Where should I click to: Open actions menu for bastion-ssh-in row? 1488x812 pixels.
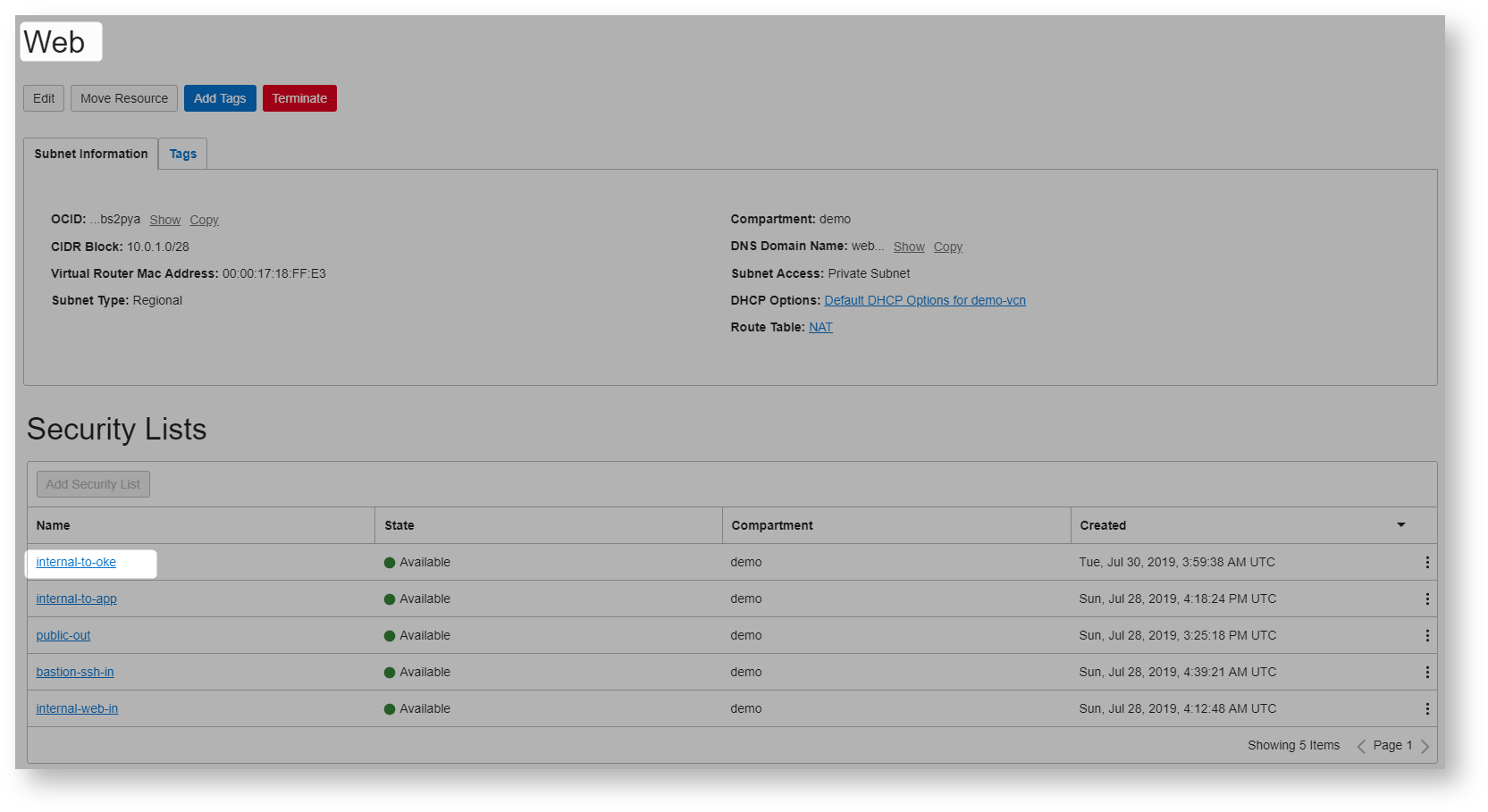coord(1427,673)
